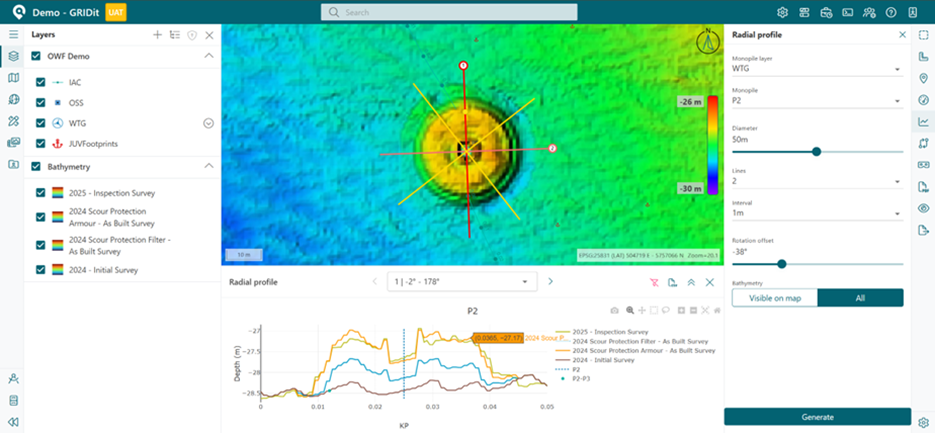Open the pencil-ruler drawing tools icon
The image size is (935, 433).
13,121
